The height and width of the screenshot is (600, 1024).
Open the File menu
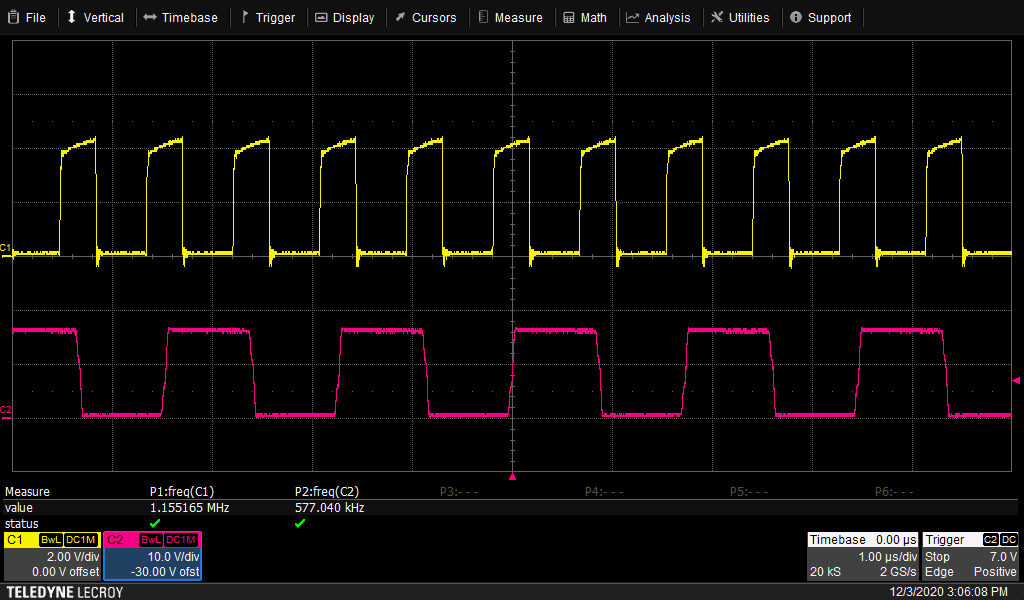coord(27,16)
